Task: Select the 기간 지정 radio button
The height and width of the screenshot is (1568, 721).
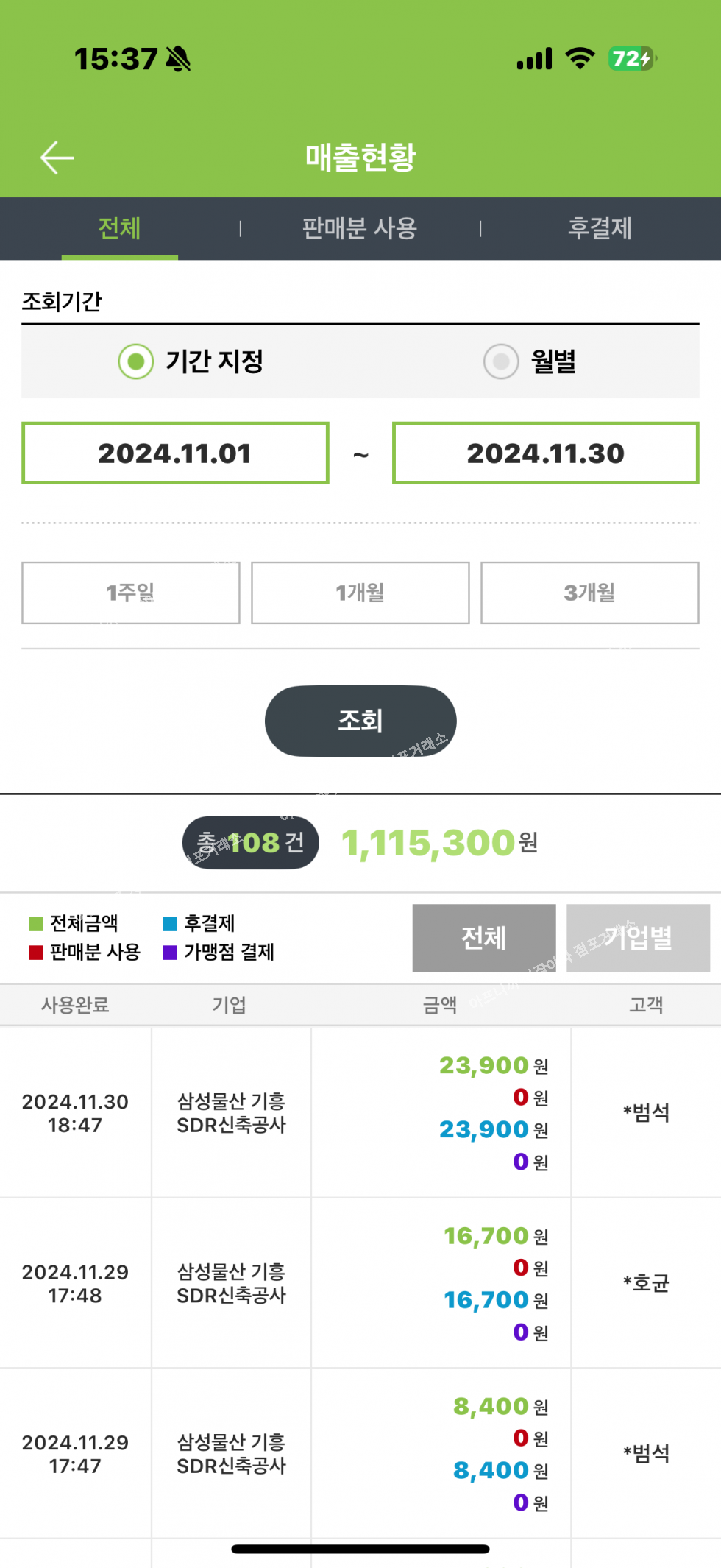Action: point(136,361)
